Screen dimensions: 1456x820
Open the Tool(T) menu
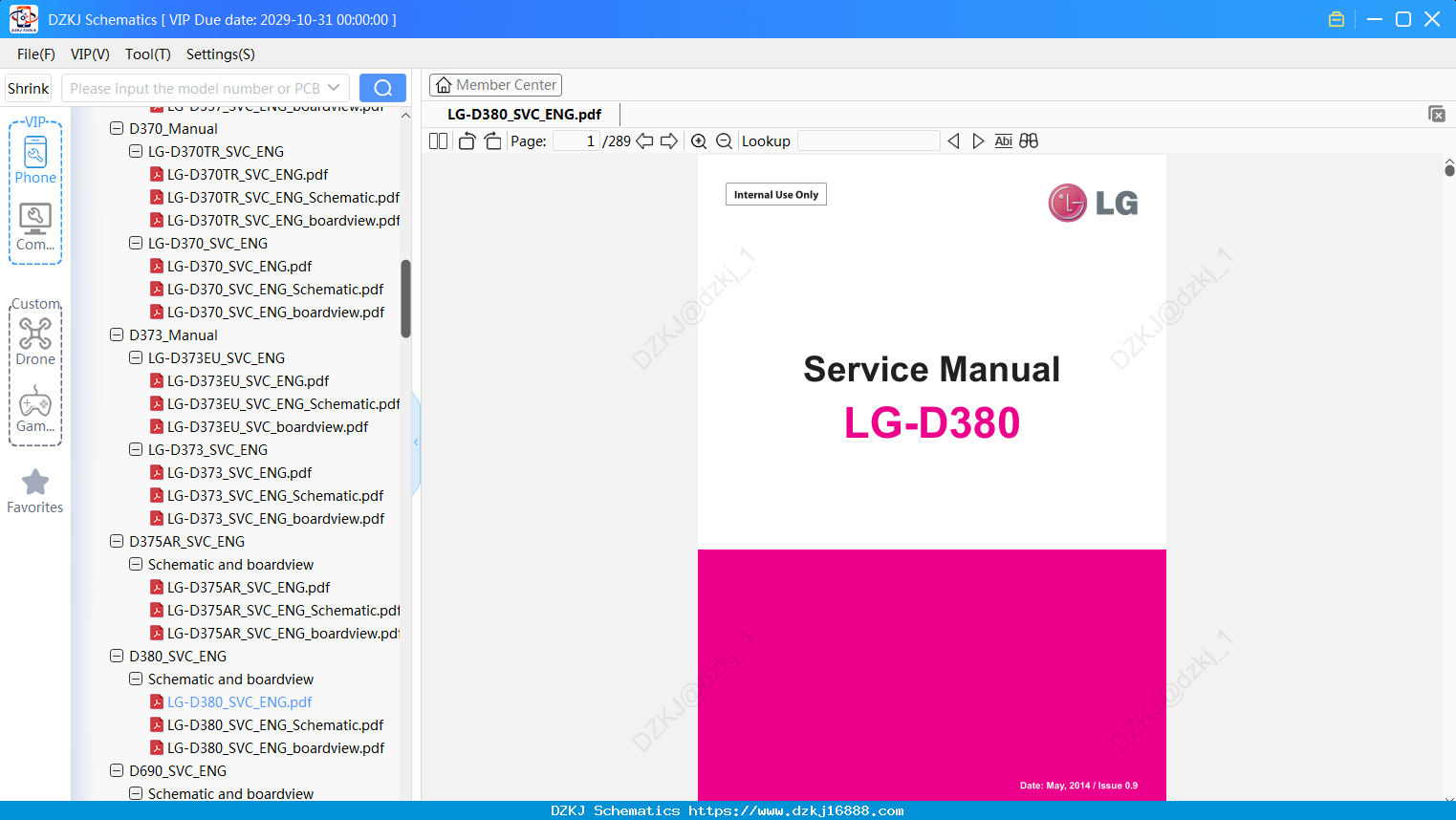(148, 54)
